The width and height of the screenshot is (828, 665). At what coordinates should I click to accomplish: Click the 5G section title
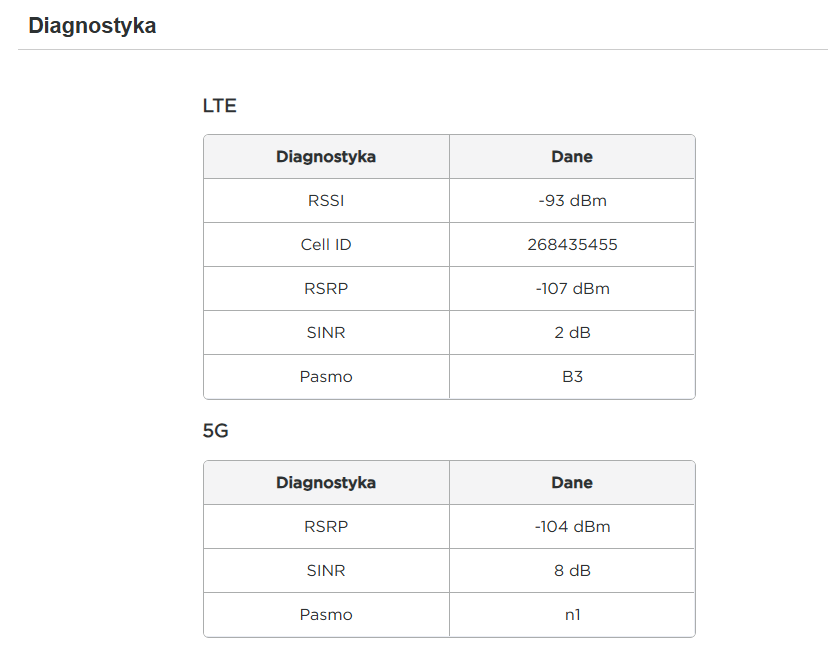[216, 431]
